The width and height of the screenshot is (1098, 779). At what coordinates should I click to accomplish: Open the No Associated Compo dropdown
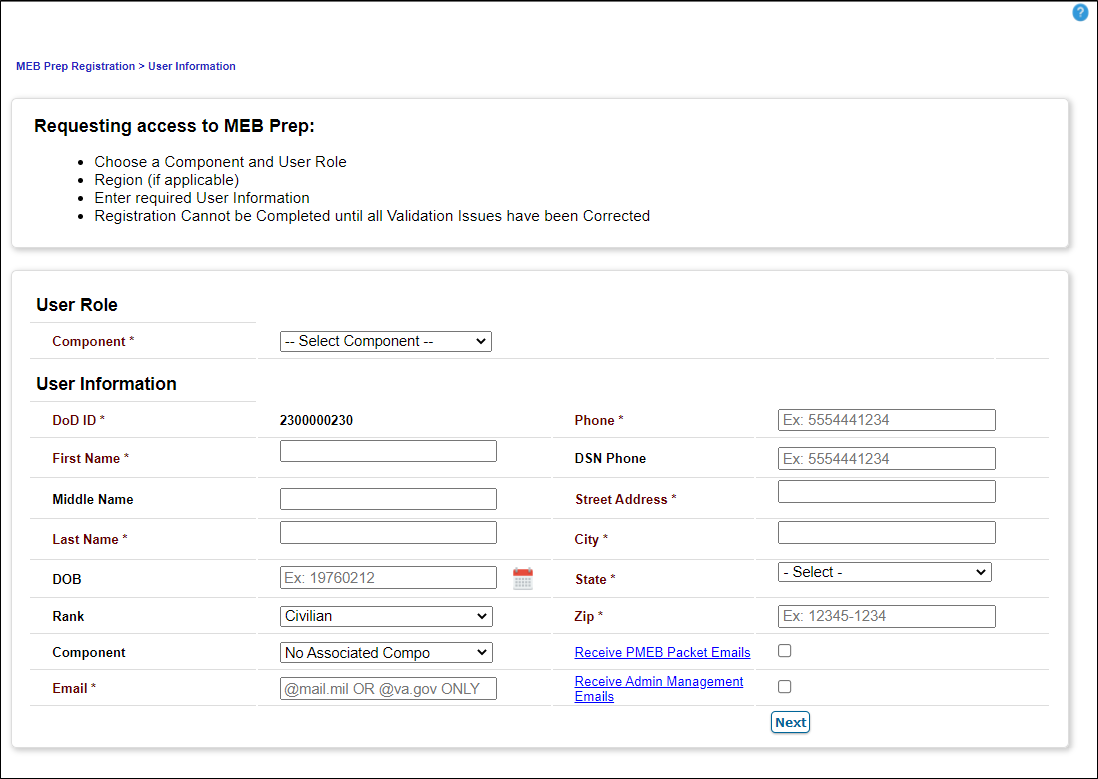[385, 652]
